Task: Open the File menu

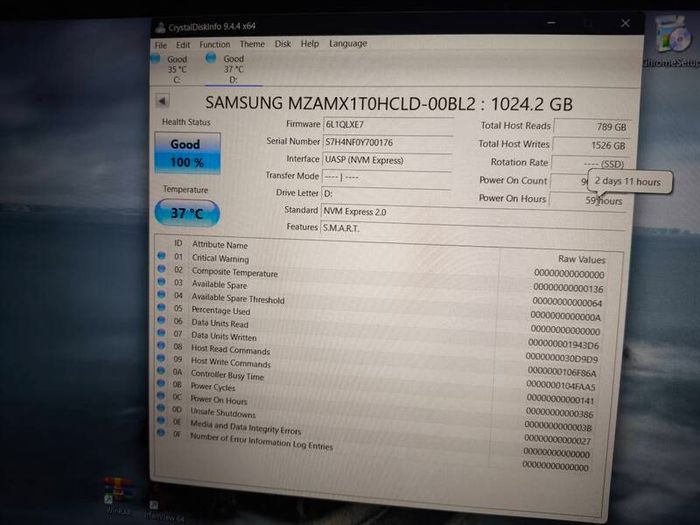Action: tap(161, 45)
